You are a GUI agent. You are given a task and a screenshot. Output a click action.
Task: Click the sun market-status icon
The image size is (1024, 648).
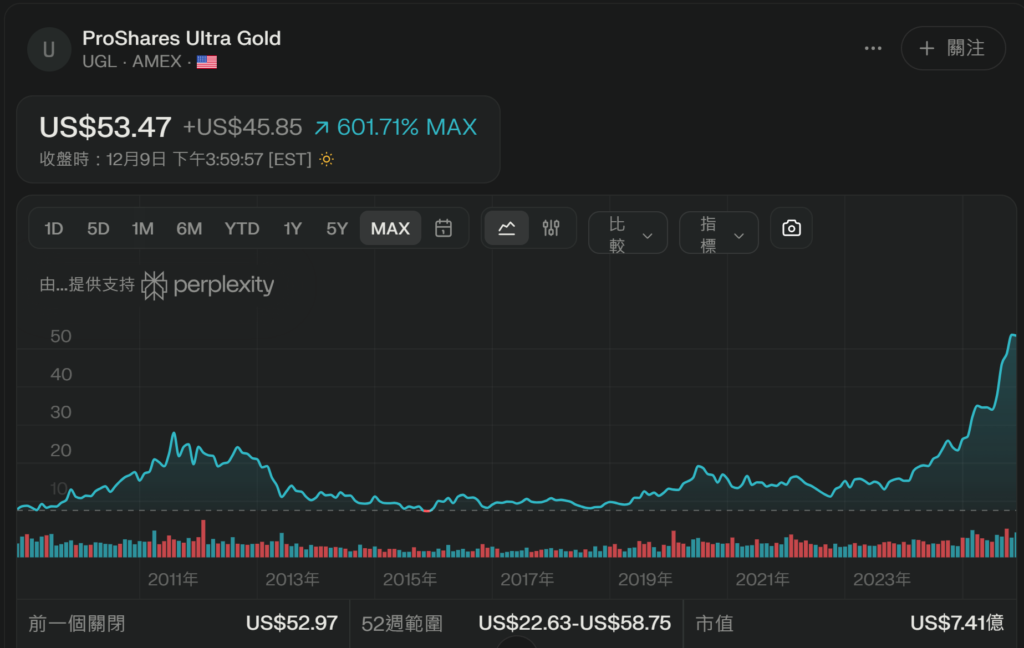[x=326, y=159]
